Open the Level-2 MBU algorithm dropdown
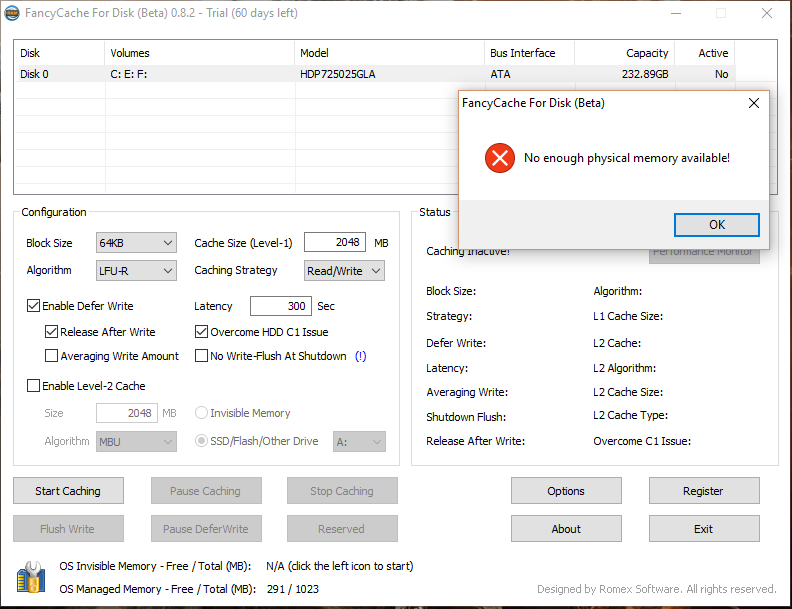The image size is (792, 609). [x=136, y=442]
